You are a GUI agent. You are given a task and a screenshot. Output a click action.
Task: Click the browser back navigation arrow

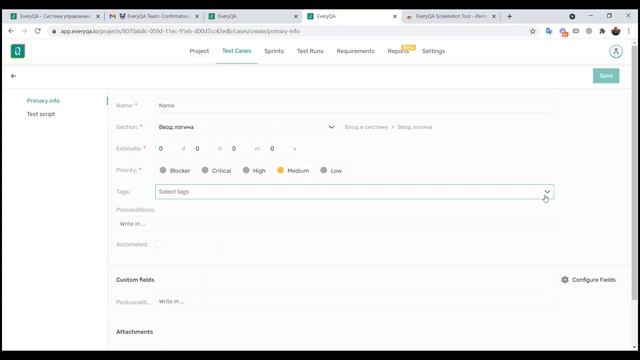11,31
